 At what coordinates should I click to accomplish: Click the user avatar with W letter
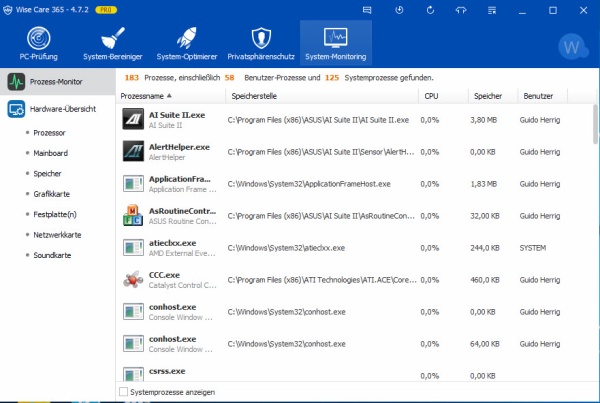coord(573,47)
